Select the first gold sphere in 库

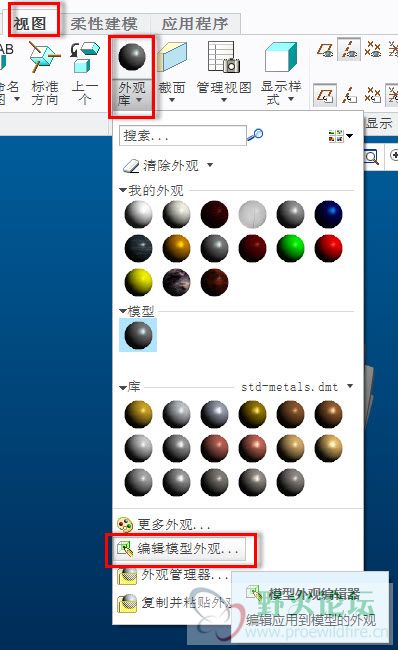point(138,414)
